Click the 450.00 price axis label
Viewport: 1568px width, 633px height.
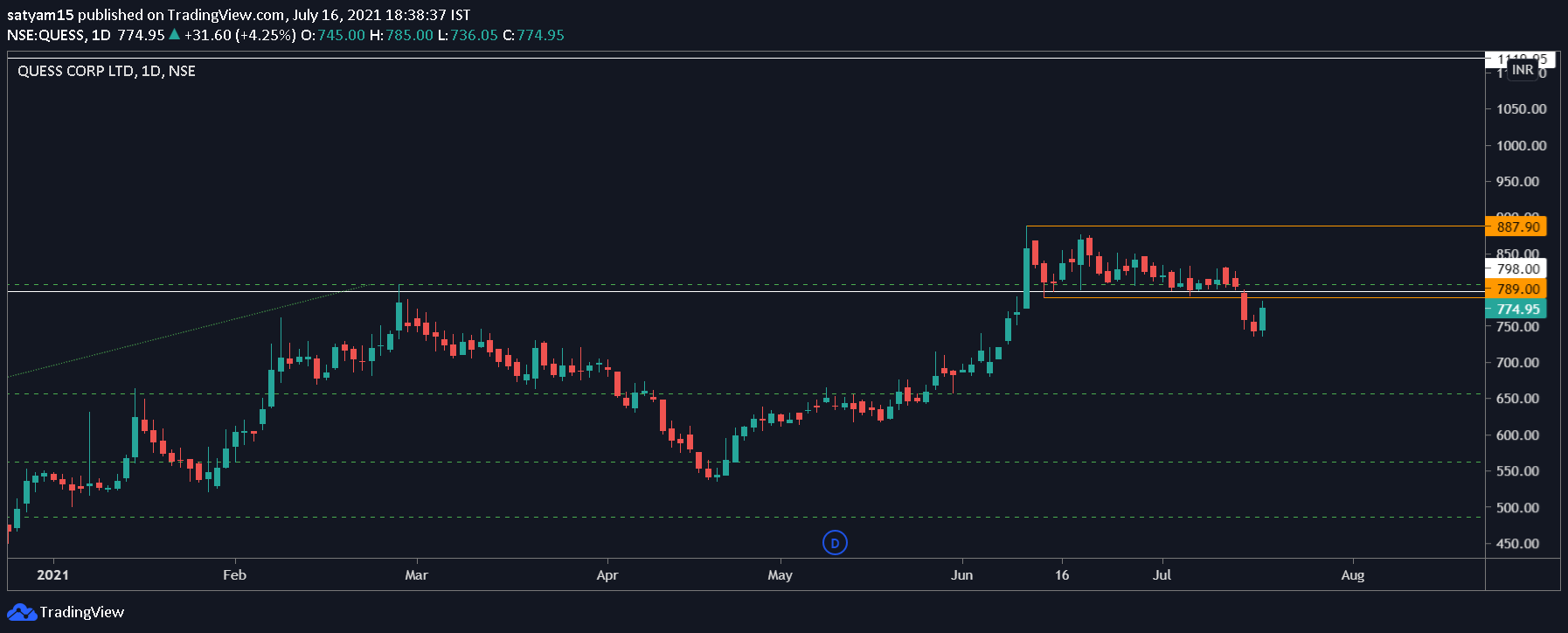[1518, 543]
